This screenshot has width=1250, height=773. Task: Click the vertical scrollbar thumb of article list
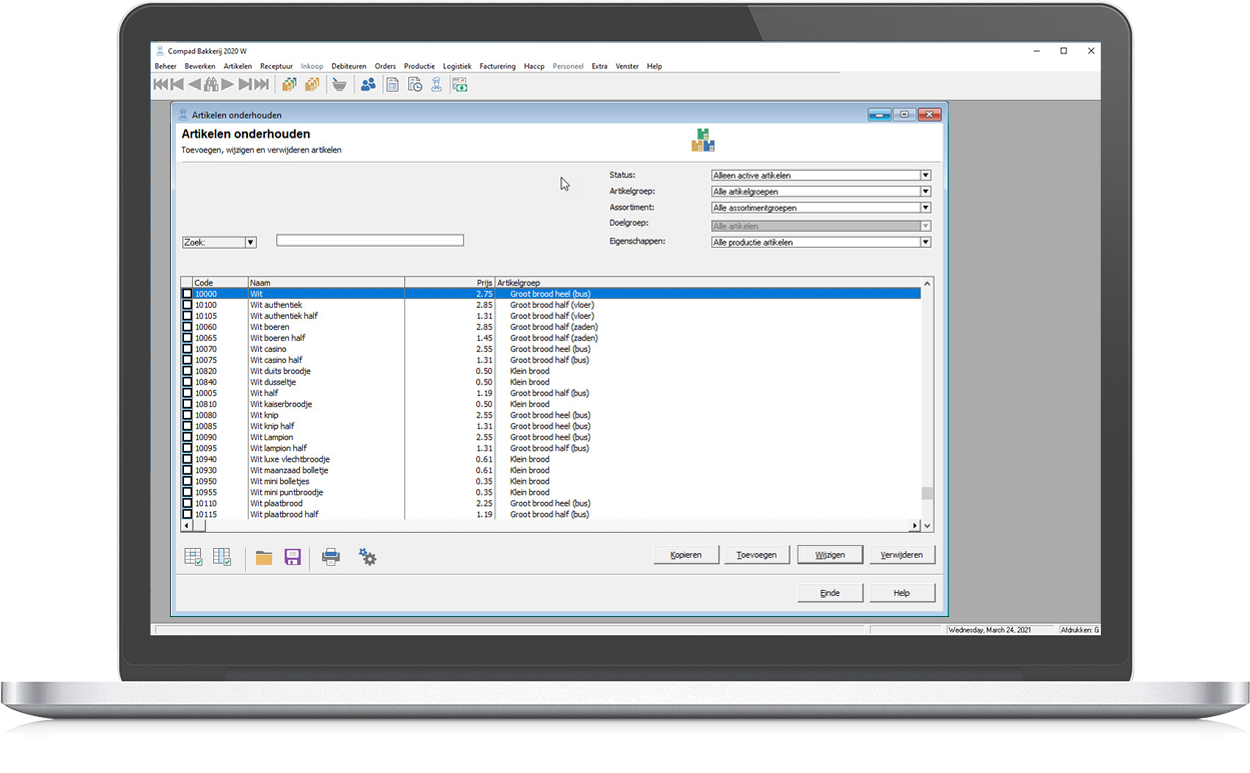[x=927, y=493]
